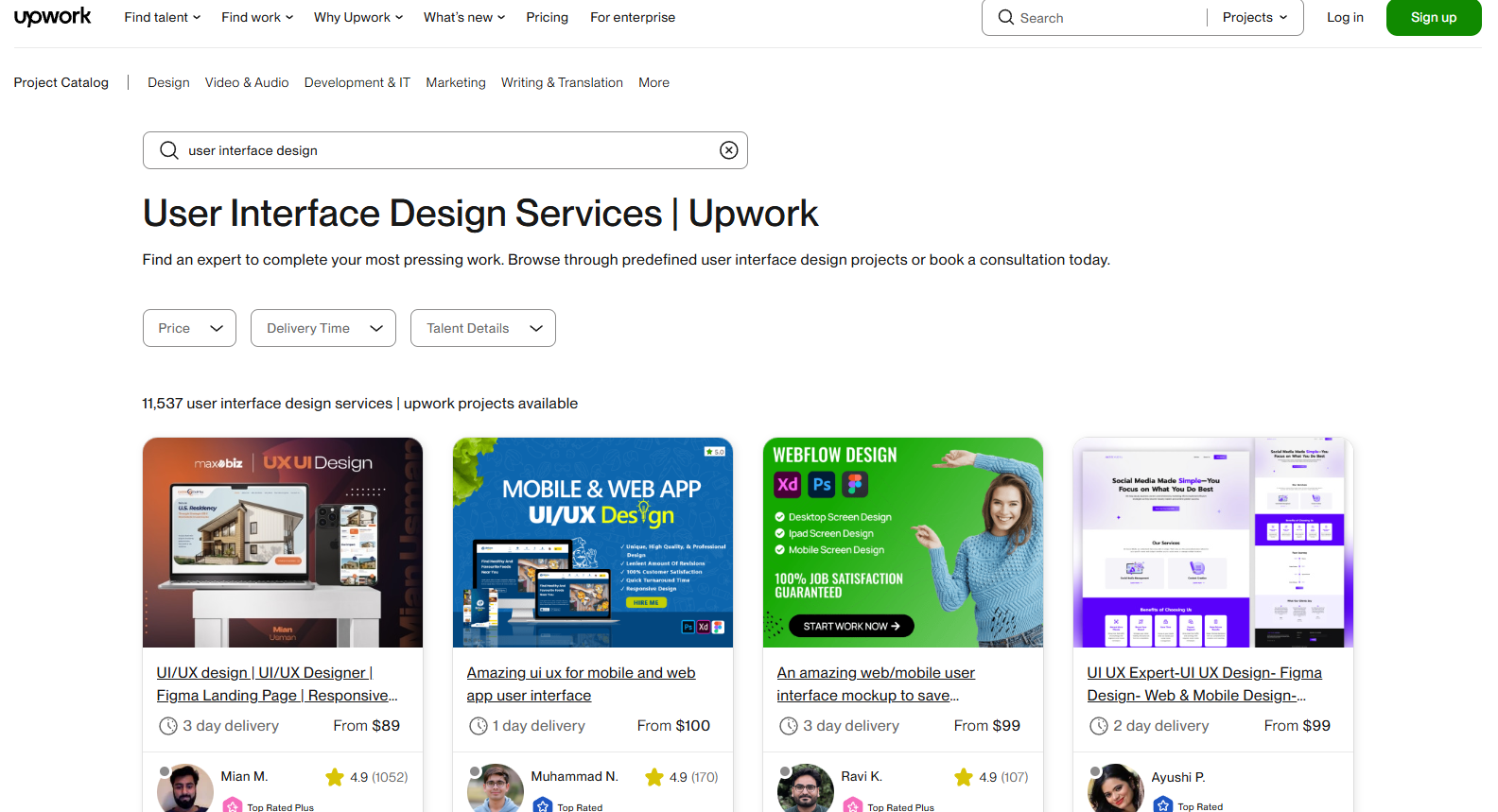Expand the Find talent menu
Image resolution: width=1498 pixels, height=812 pixels.
click(x=163, y=17)
